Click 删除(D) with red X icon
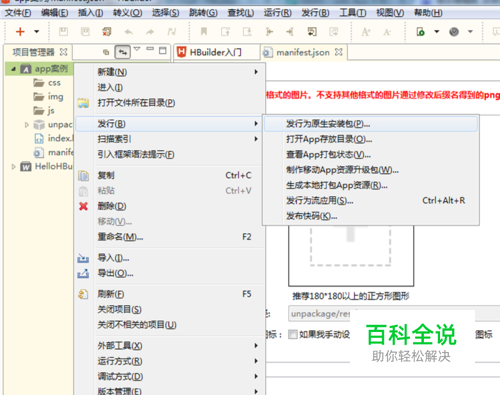Viewport: 500px width, 395px height. pos(170,206)
